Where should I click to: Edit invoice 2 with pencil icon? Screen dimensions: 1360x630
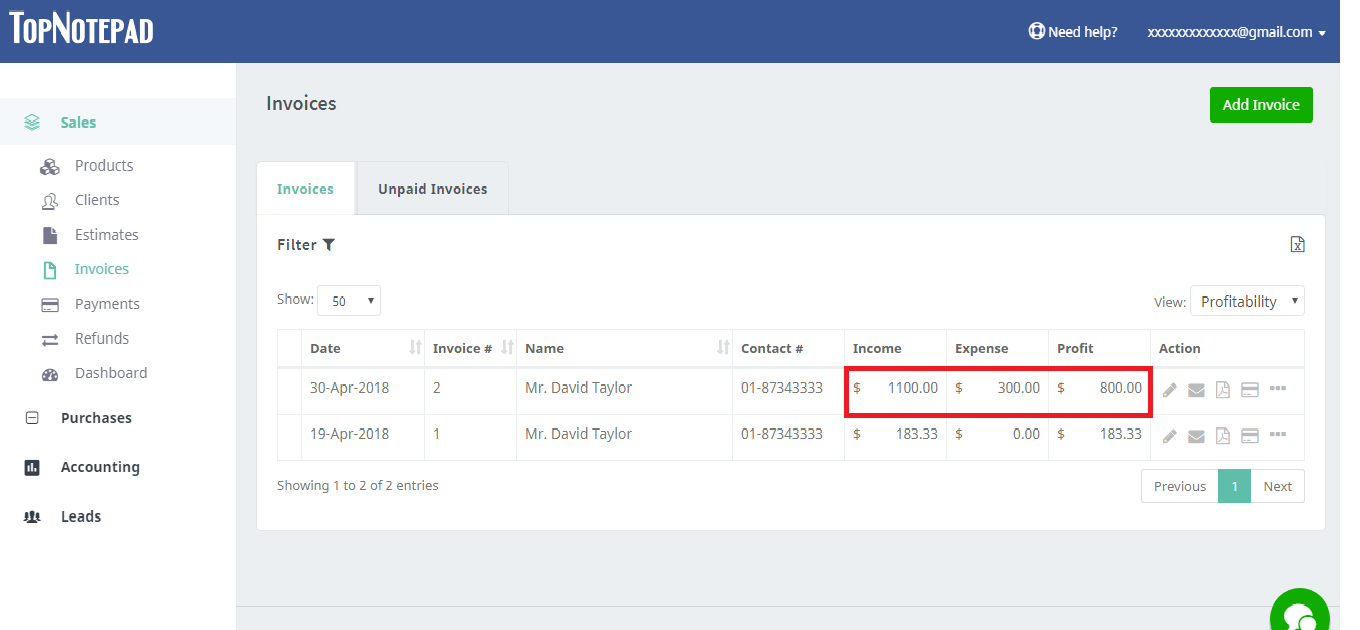click(x=1170, y=389)
